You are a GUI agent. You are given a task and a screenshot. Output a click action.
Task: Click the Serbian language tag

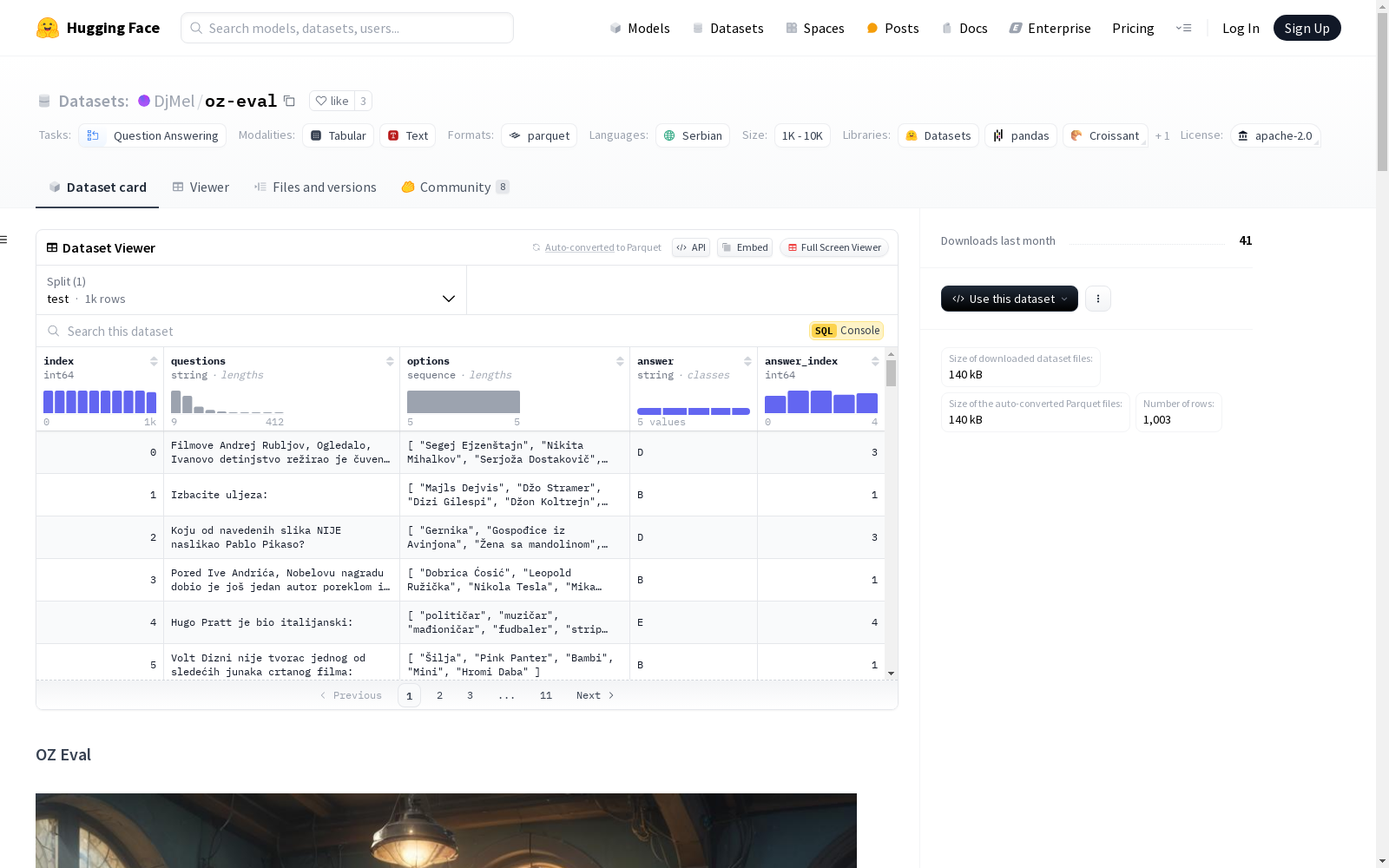[693, 135]
